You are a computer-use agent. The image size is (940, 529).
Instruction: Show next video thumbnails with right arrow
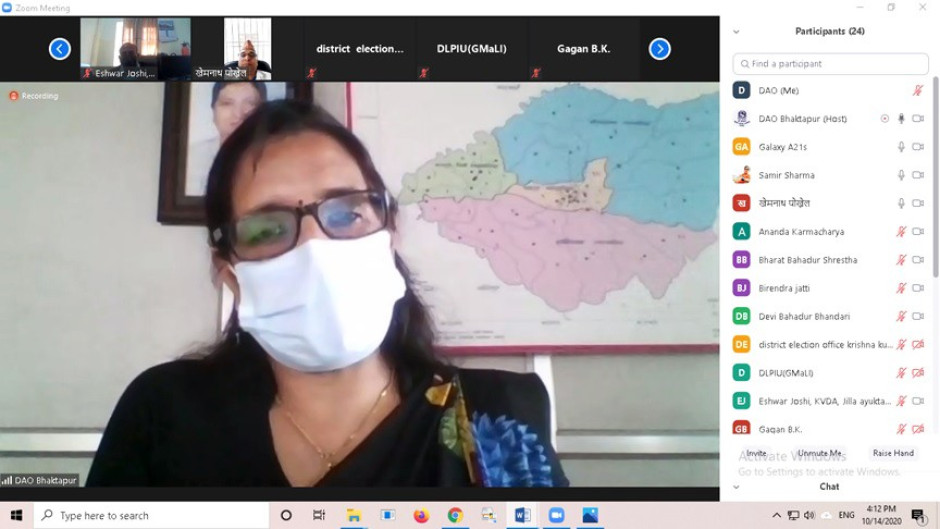tap(659, 49)
